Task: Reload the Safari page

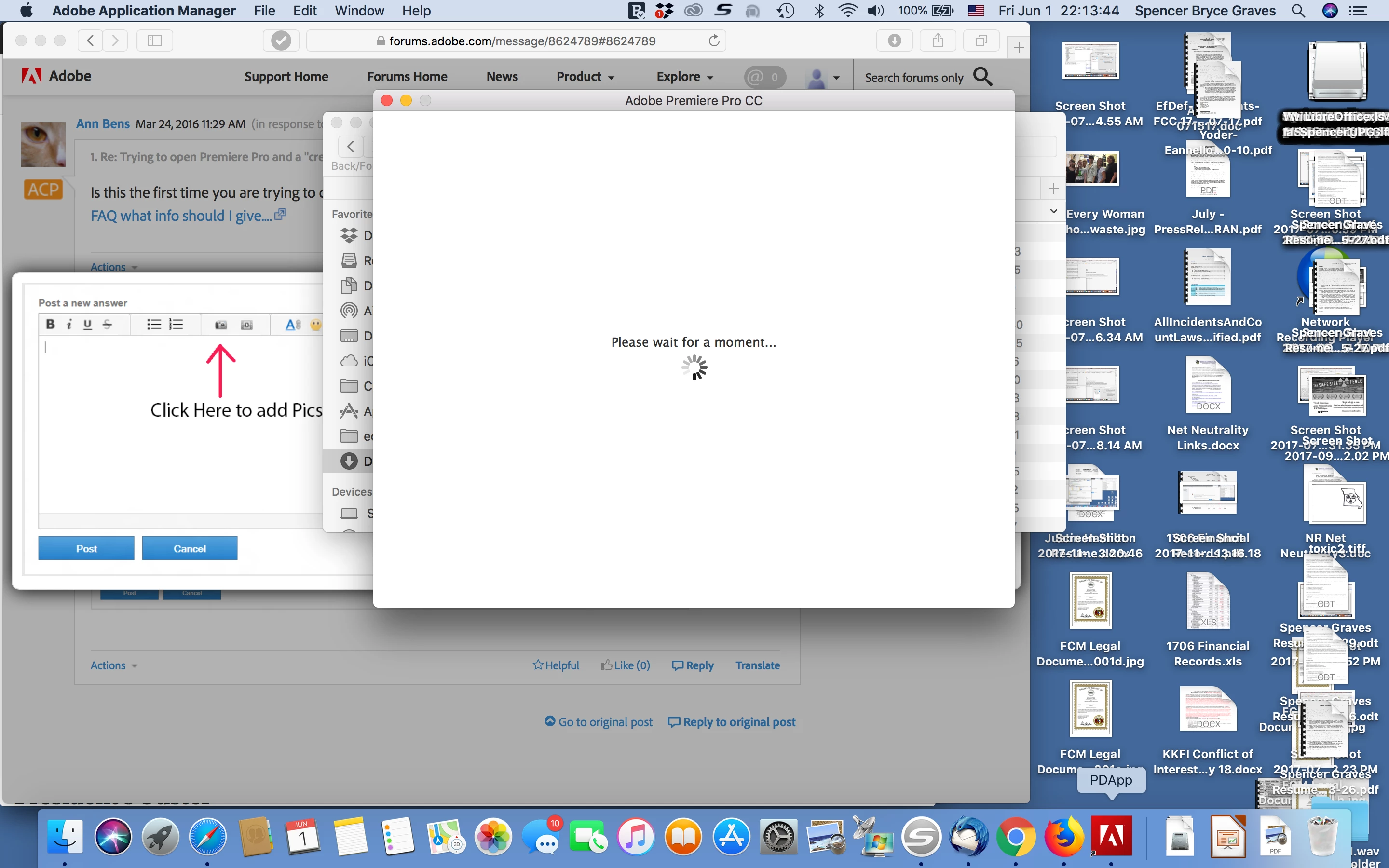Action: click(x=713, y=41)
